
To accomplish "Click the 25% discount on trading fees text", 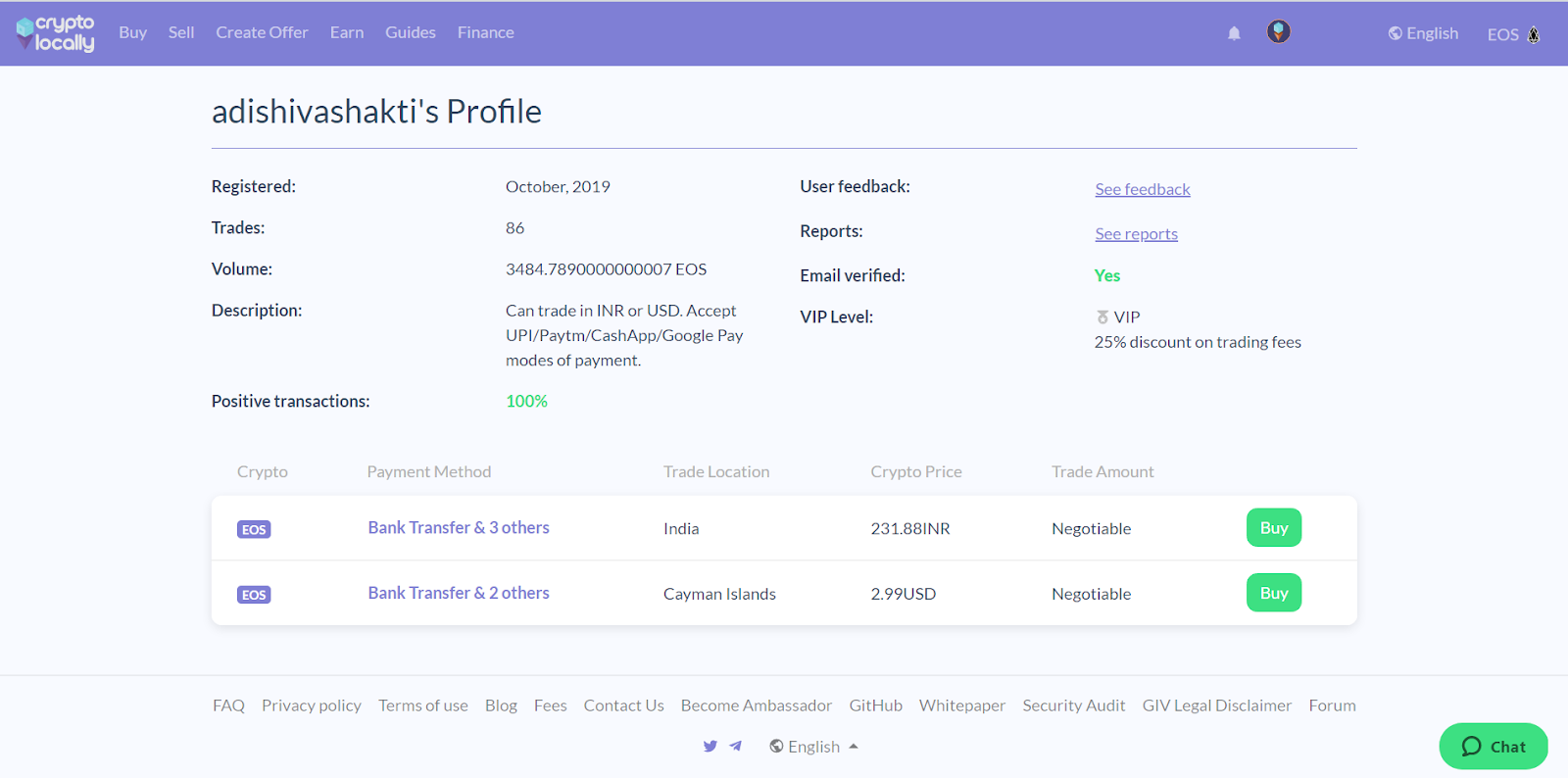I will (x=1198, y=342).
